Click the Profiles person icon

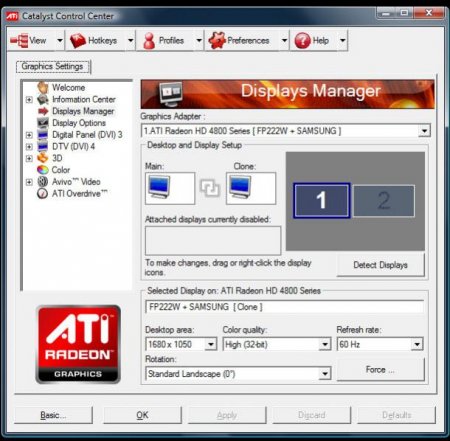[x=149, y=41]
